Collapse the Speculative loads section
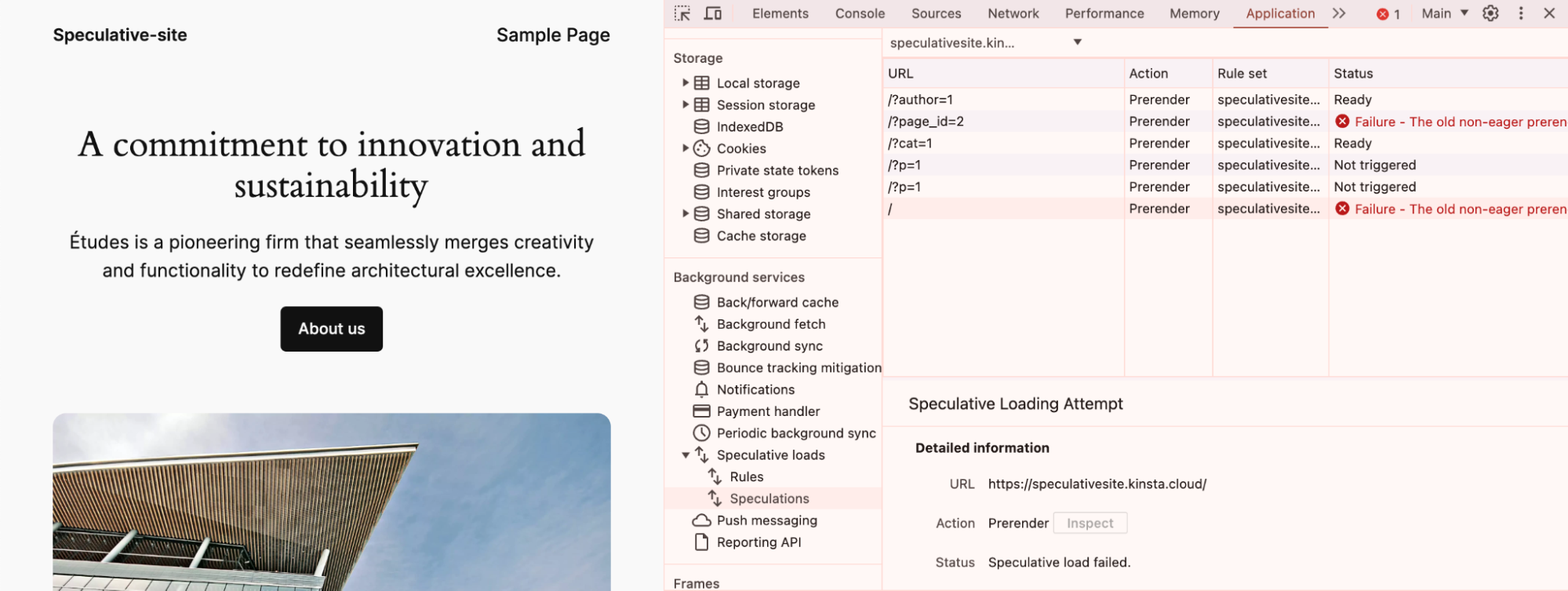The width and height of the screenshot is (1568, 591). (x=686, y=455)
